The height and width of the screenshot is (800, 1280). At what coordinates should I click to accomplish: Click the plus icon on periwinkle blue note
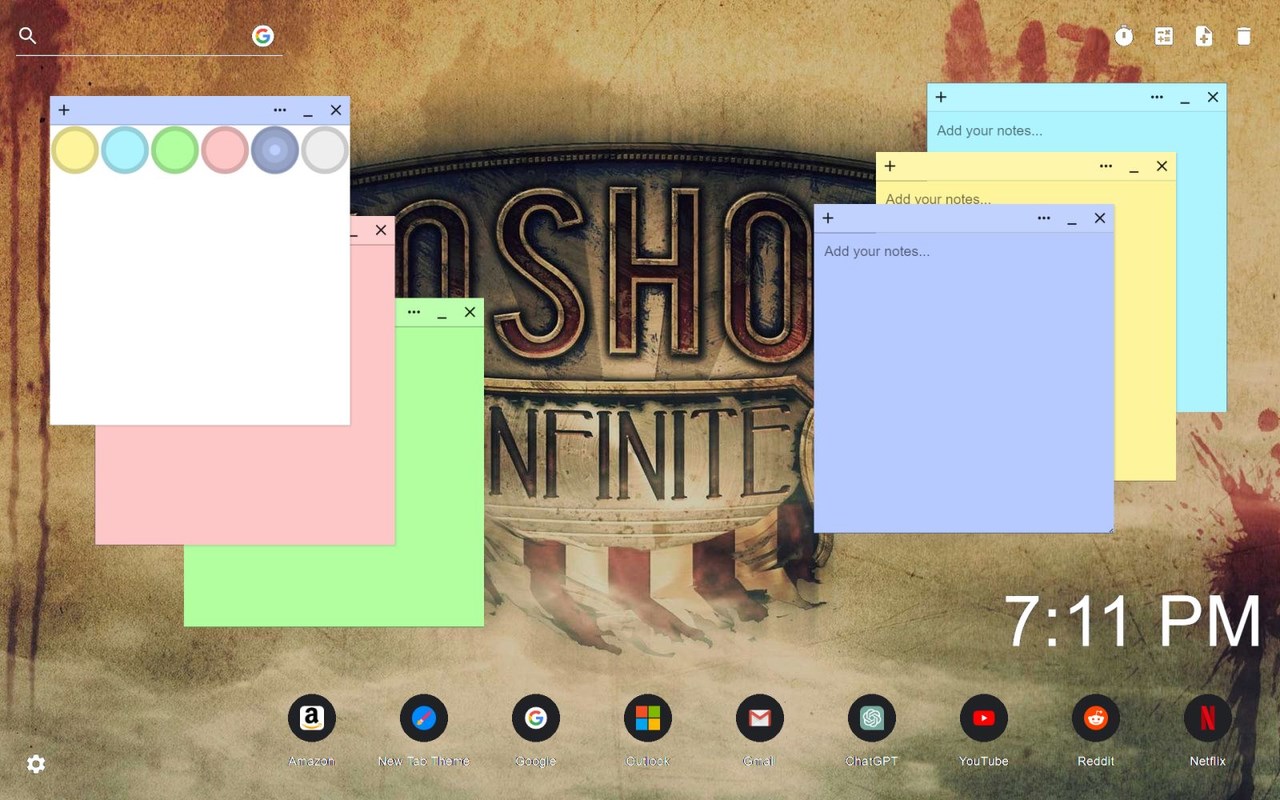pos(828,218)
